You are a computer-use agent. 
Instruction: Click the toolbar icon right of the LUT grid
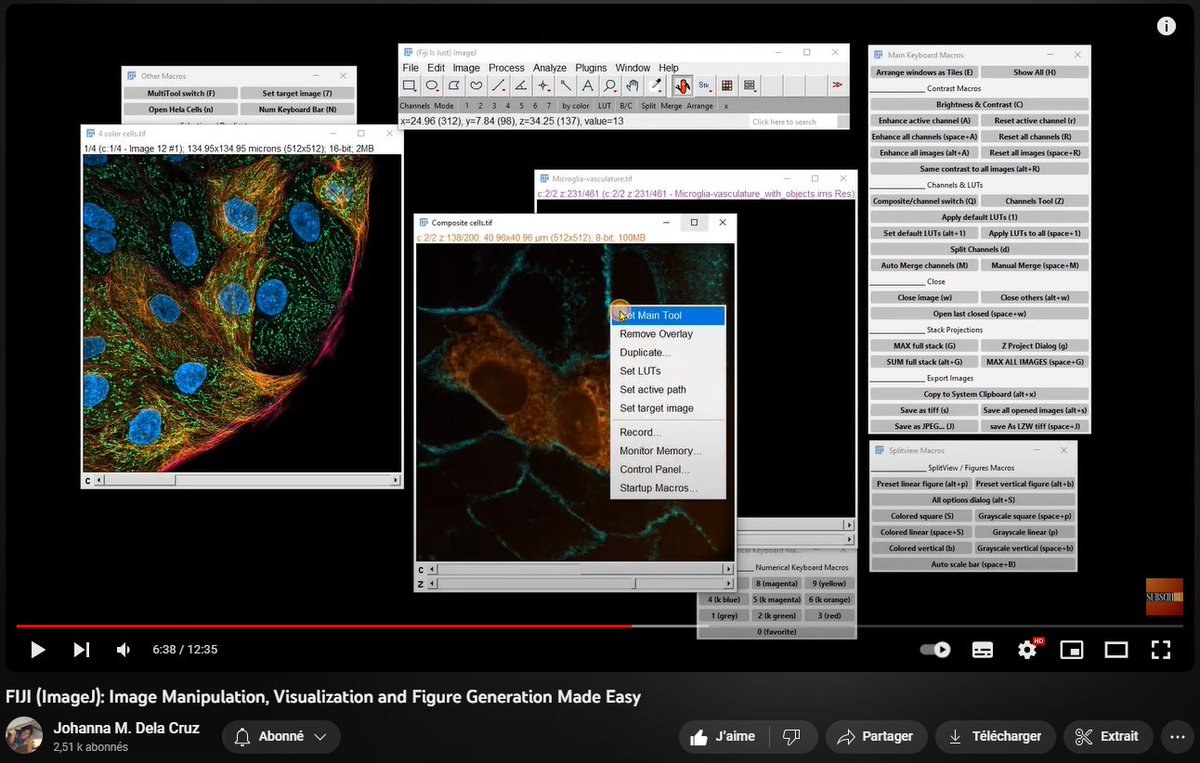(750, 86)
